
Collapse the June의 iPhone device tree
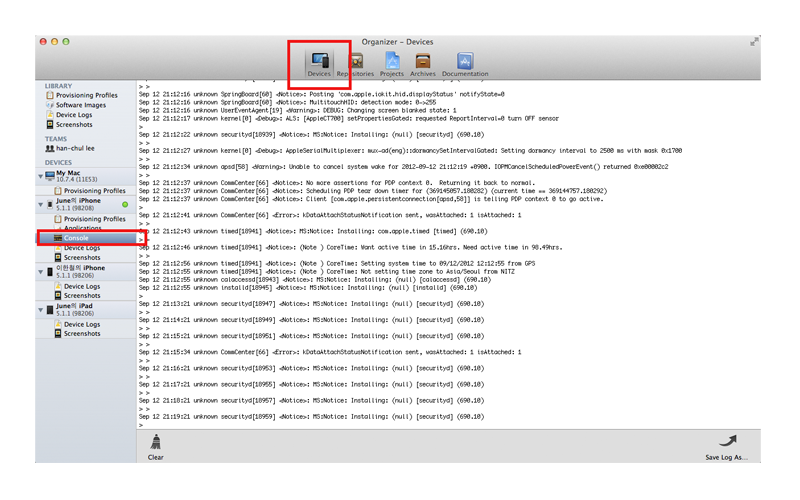(x=40, y=205)
